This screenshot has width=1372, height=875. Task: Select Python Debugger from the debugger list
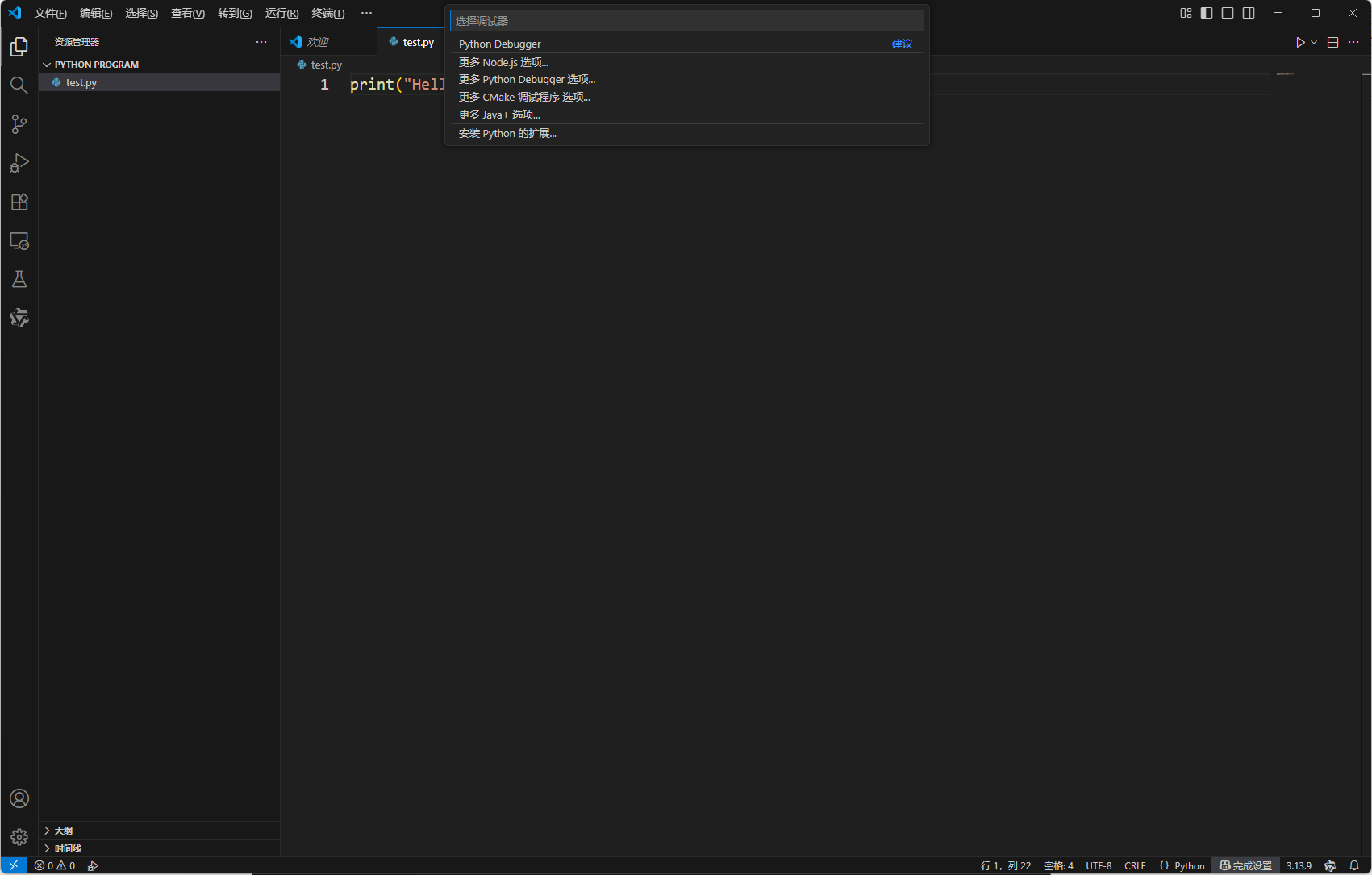click(500, 44)
